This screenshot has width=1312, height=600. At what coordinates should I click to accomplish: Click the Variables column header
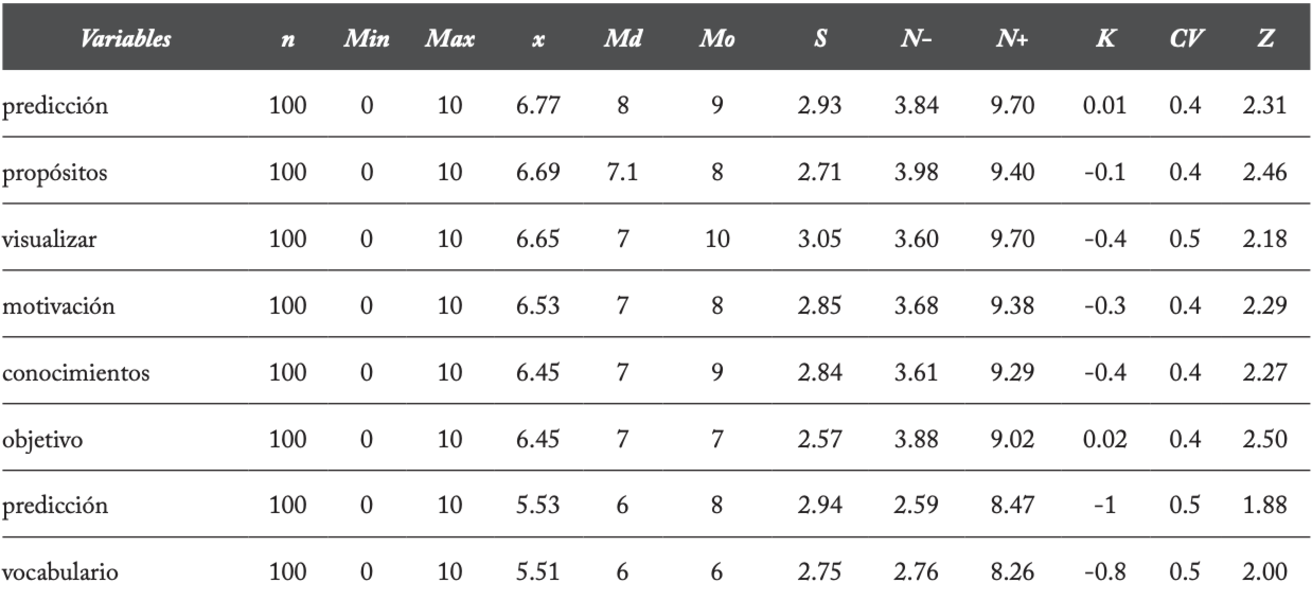[126, 41]
